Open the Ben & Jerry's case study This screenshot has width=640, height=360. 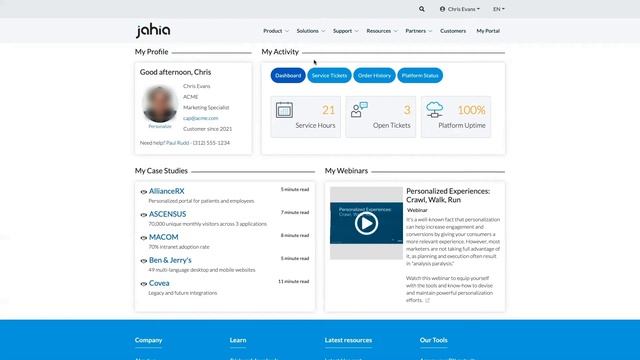pyautogui.click(x=170, y=260)
